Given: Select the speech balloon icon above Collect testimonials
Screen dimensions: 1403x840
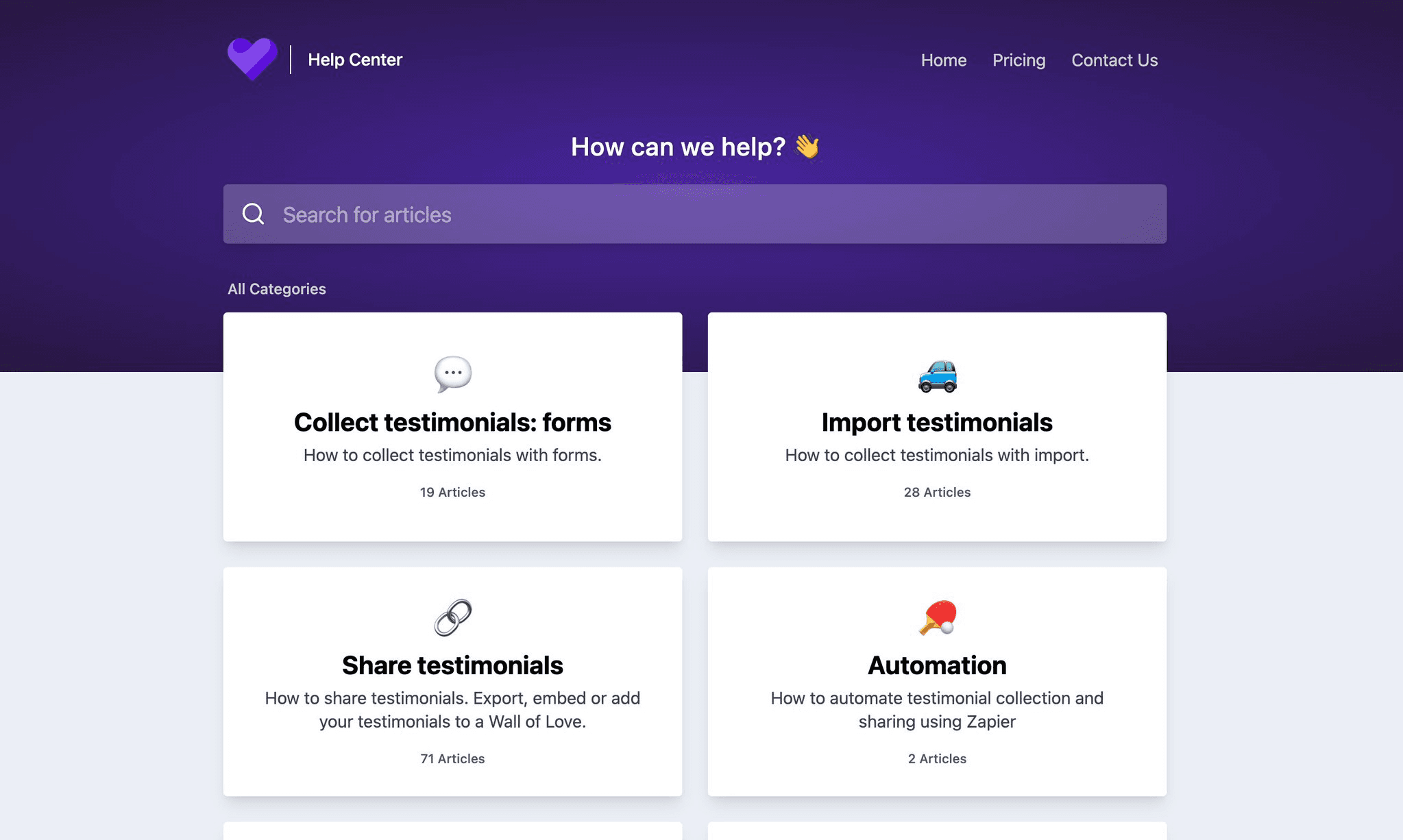Looking at the screenshot, I should tap(452, 373).
